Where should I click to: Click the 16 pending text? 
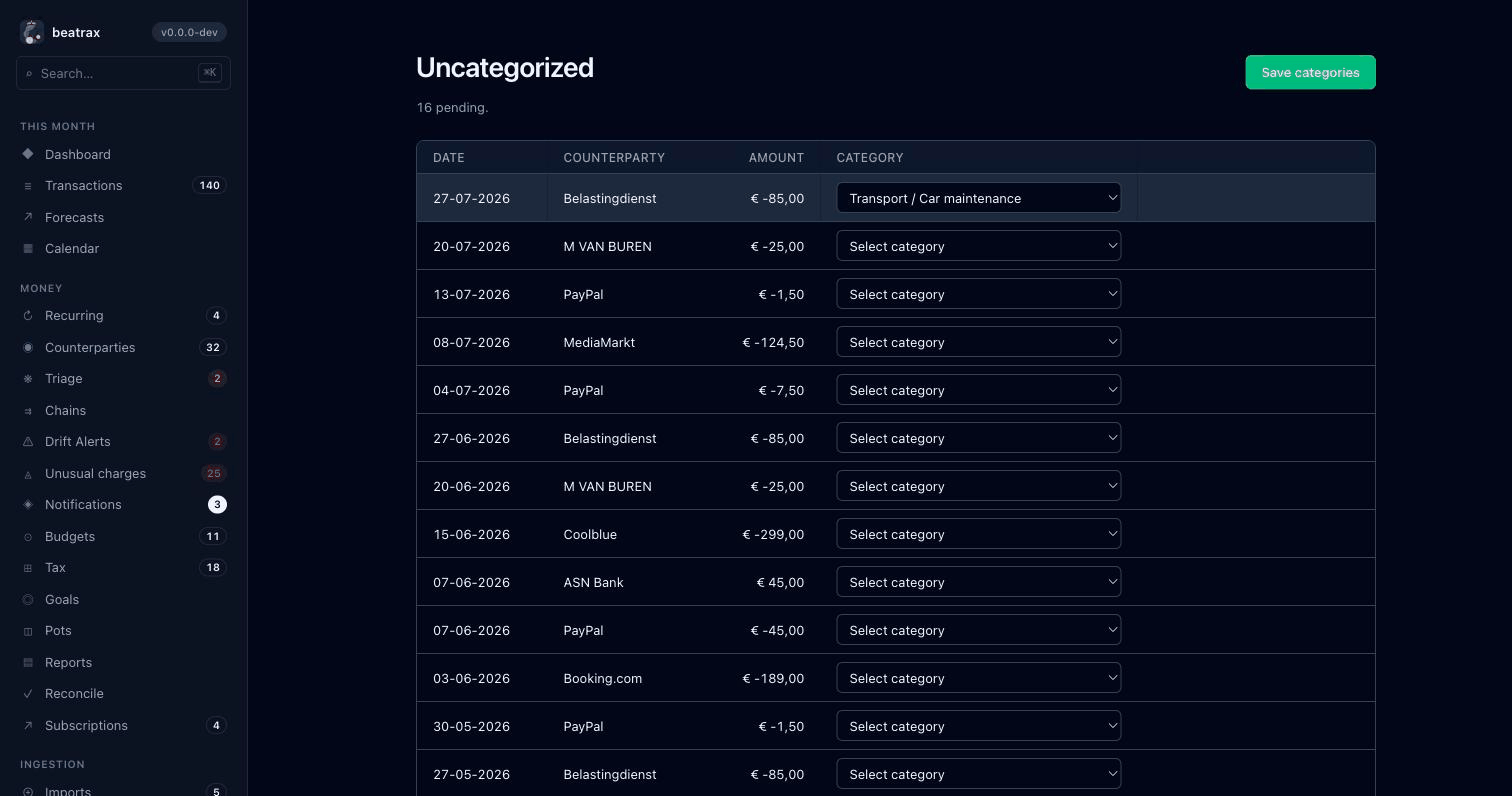click(452, 108)
